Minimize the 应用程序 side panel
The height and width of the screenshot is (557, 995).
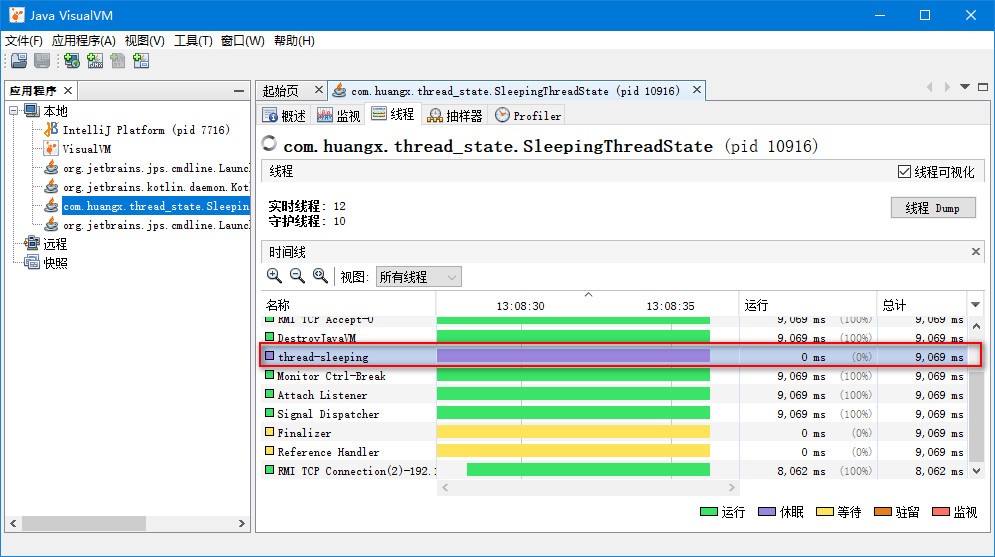coord(239,91)
